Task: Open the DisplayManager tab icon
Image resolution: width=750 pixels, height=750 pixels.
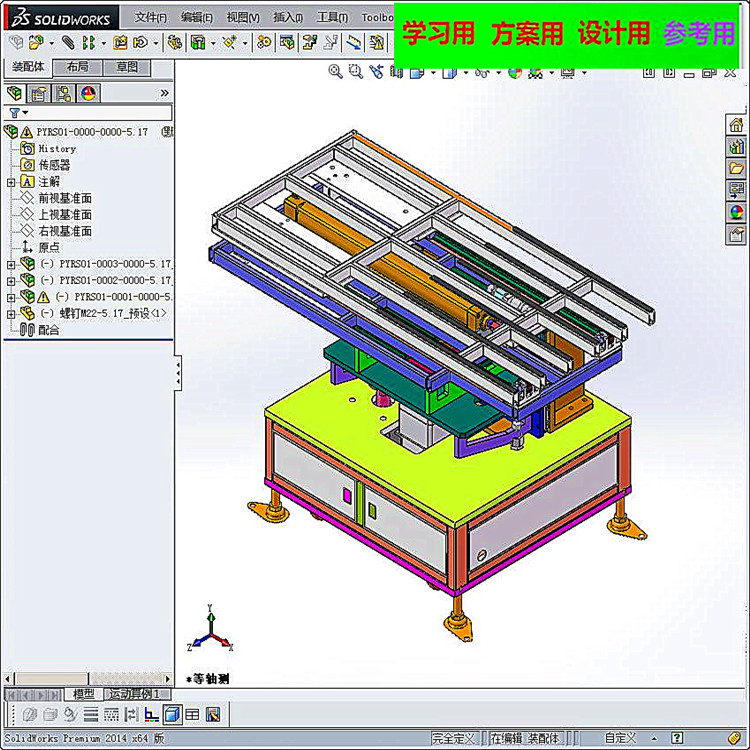Action: click(x=88, y=93)
